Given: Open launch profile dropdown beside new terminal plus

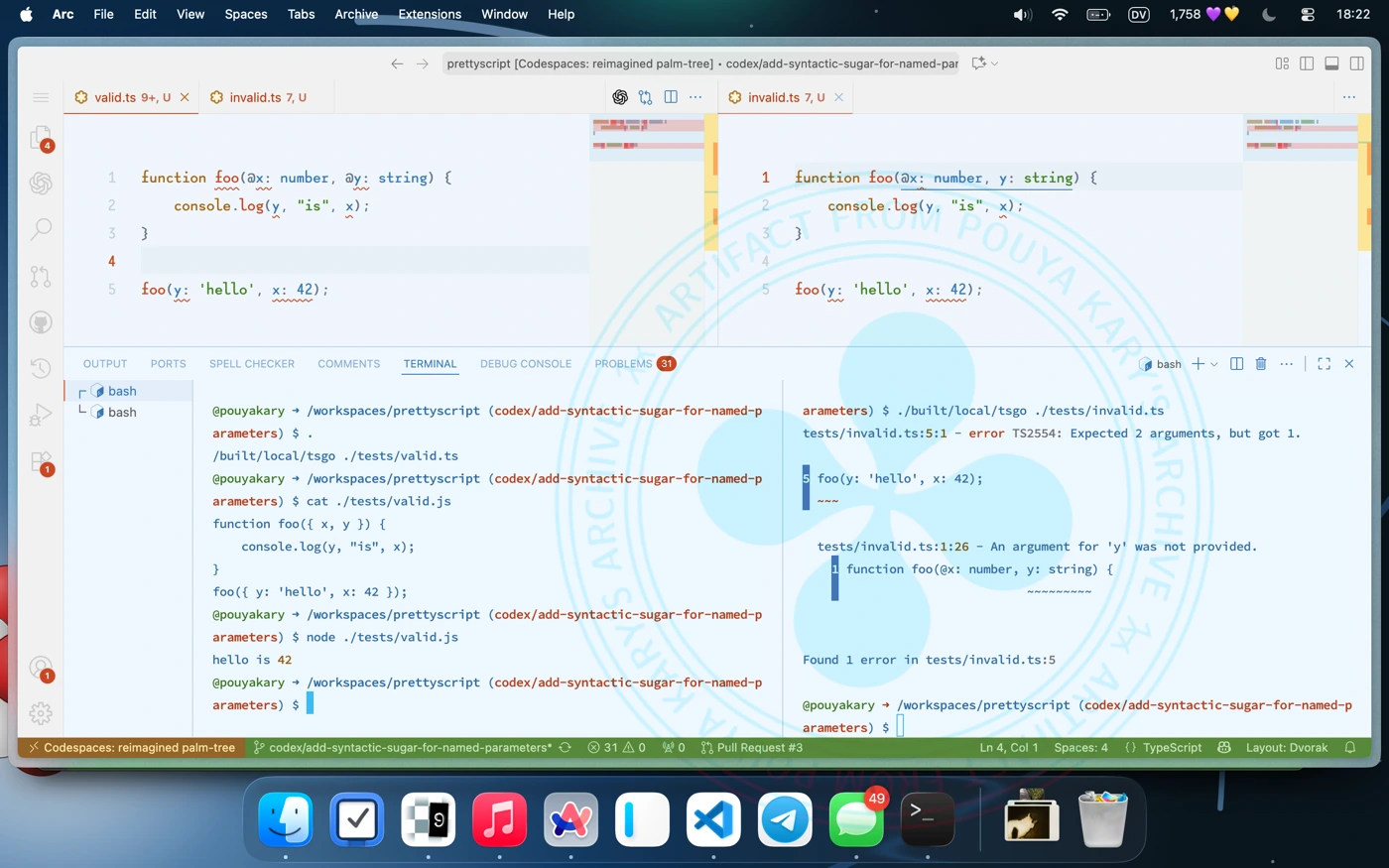Looking at the screenshot, I should tap(1214, 364).
